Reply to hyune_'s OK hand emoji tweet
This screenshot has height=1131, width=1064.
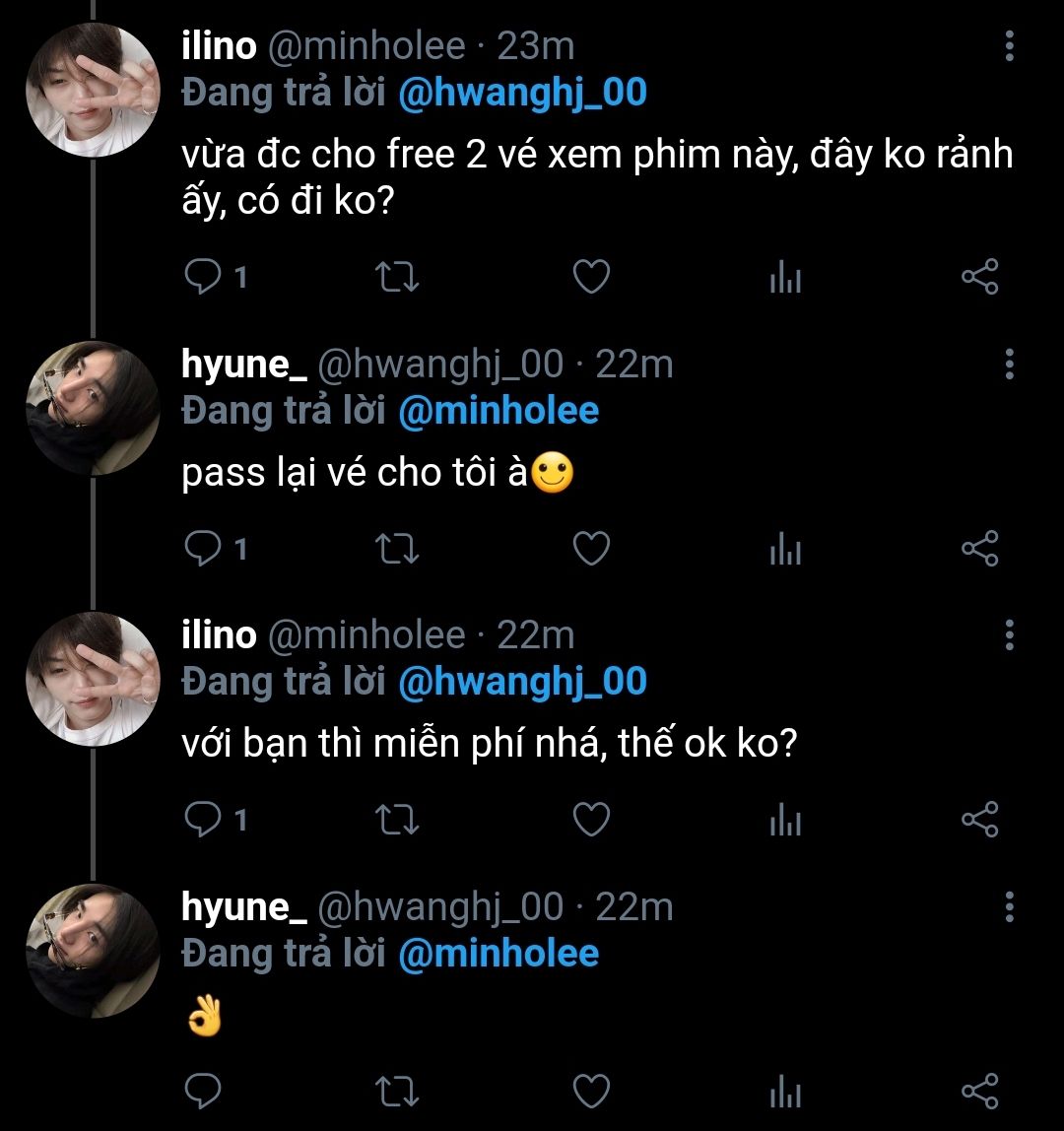(203, 1090)
